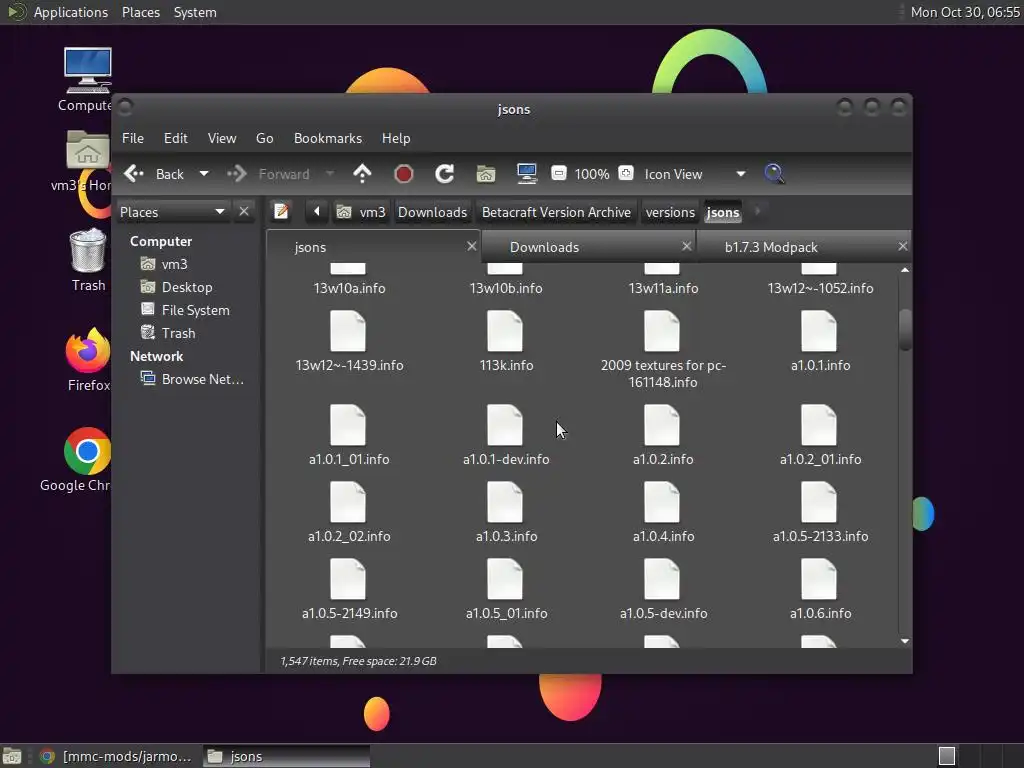1024x768 pixels.
Task: Select file a1.0.1.info
Action: coord(820,341)
